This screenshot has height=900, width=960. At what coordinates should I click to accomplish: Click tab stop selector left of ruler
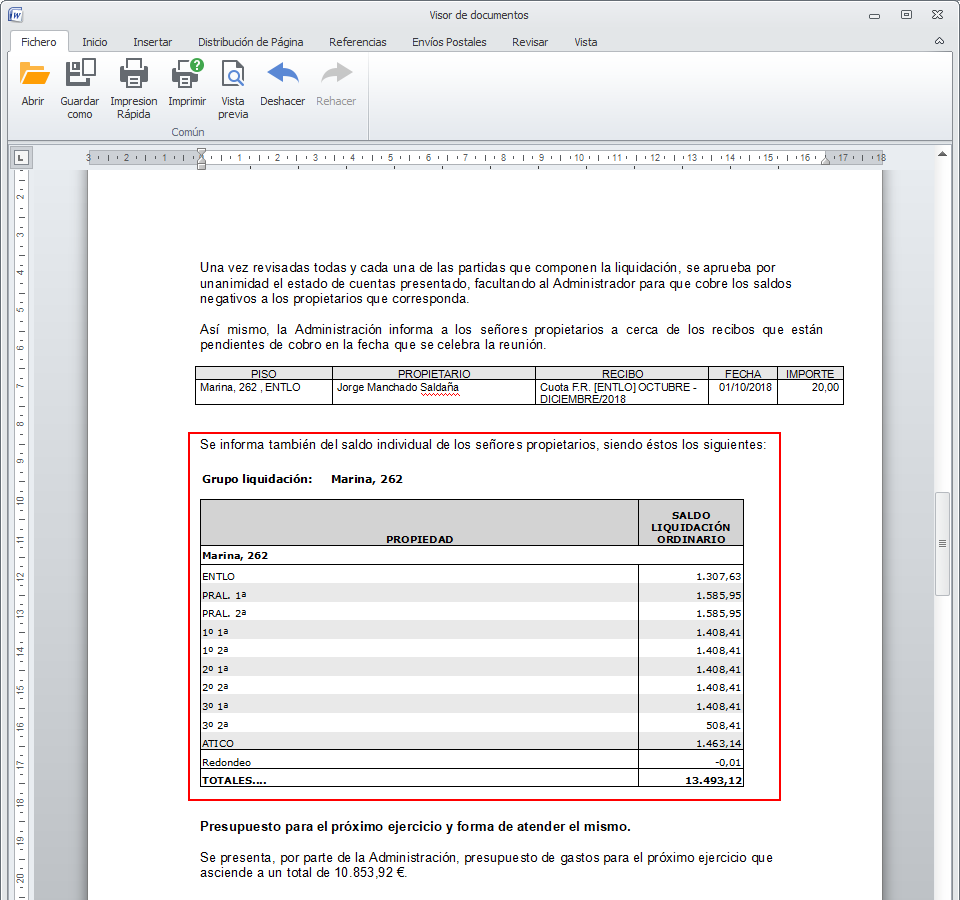21,157
